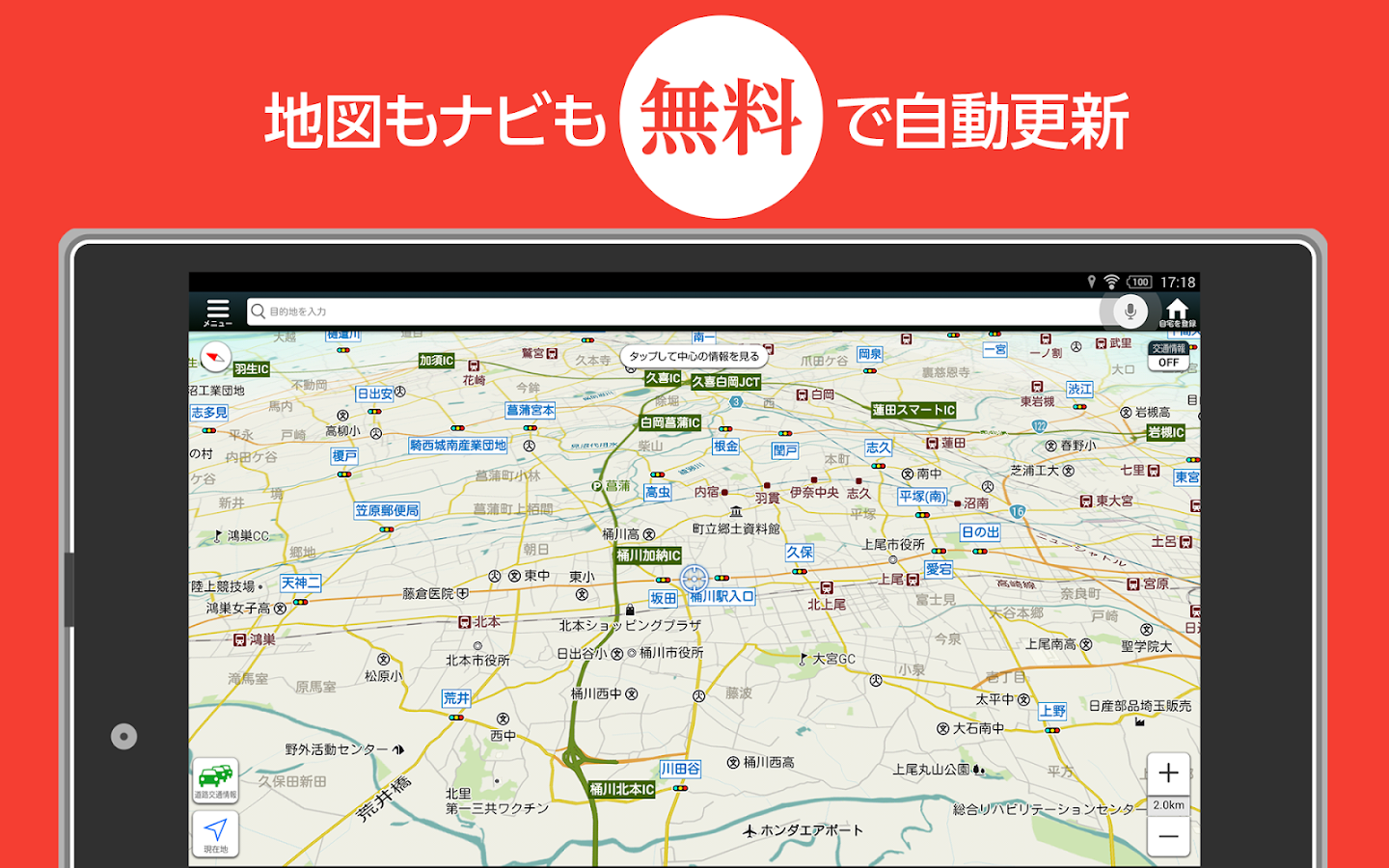Select the 加須IC label
1389x868 pixels.
[436, 361]
